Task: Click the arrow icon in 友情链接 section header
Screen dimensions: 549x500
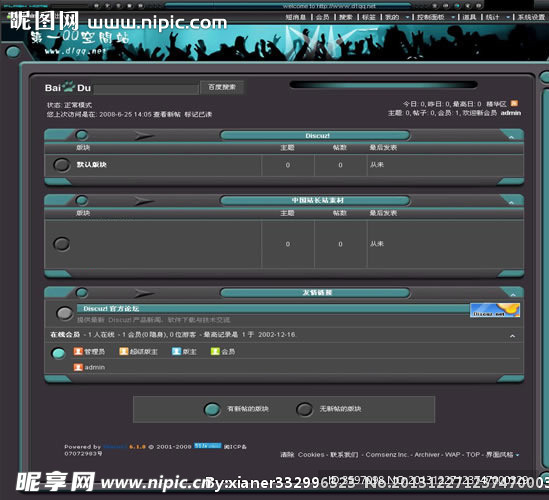Action: [144, 293]
